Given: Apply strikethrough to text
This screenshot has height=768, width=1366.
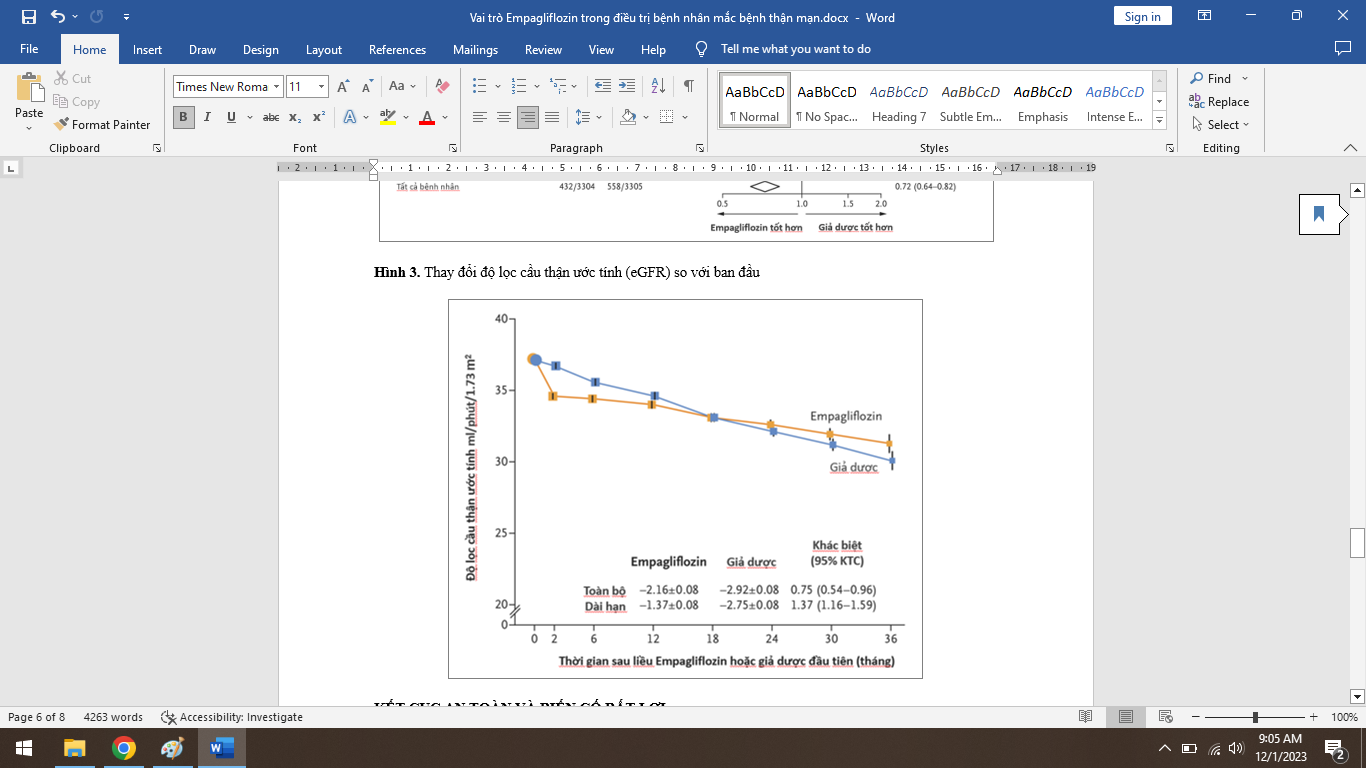Looking at the screenshot, I should tap(271, 117).
